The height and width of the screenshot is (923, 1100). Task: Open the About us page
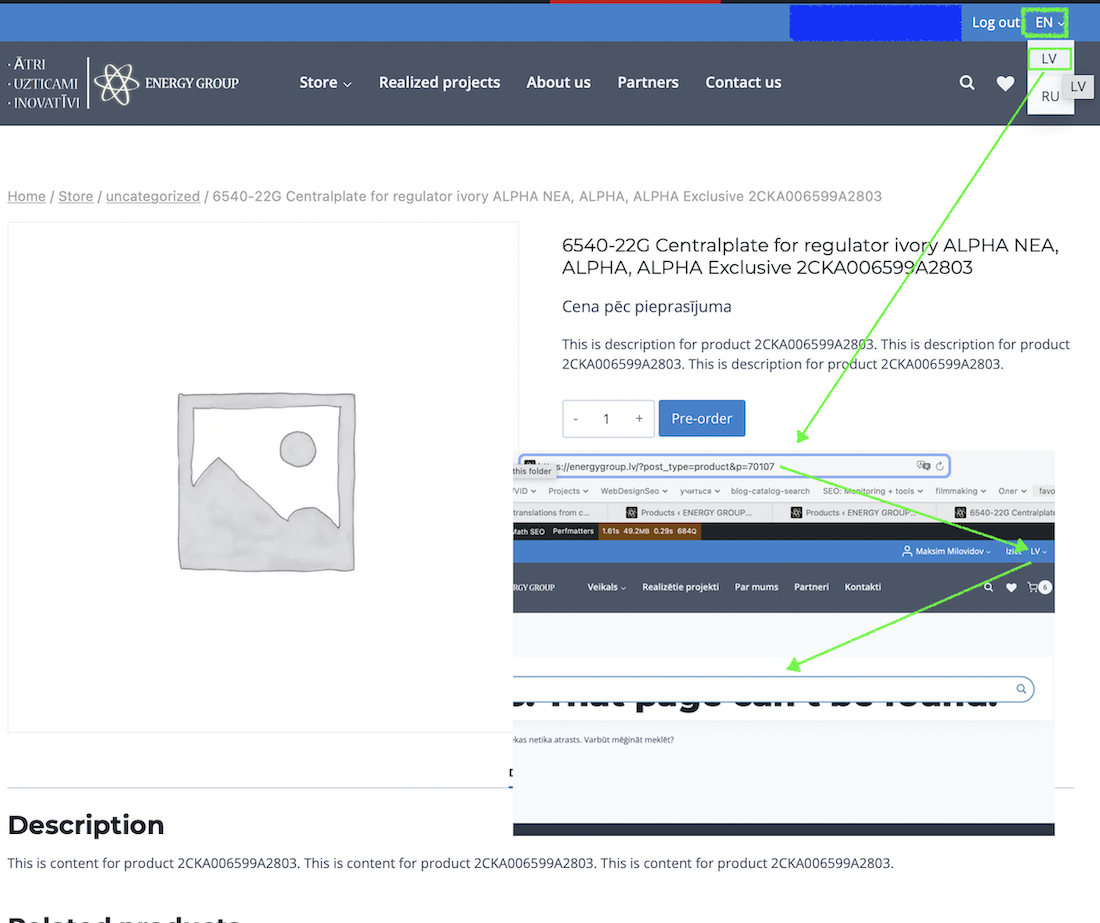[x=558, y=83]
